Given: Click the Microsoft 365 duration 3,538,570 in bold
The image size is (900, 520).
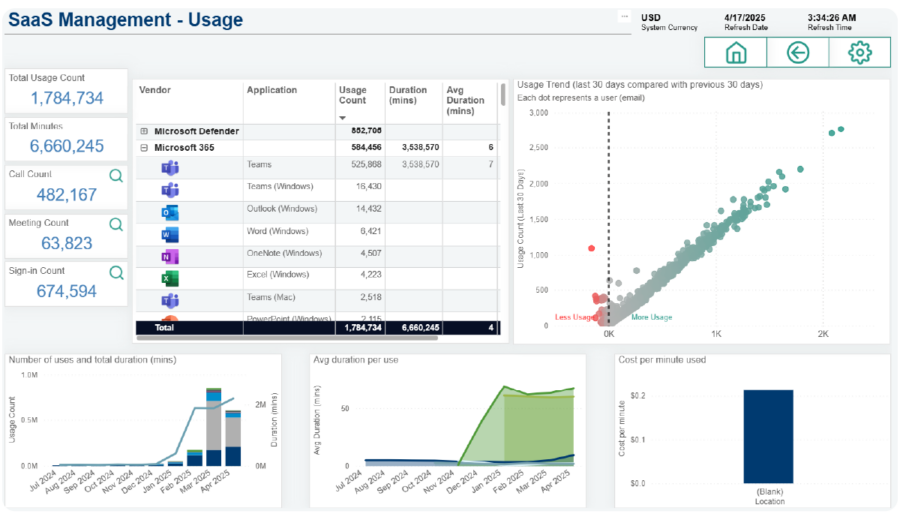Looking at the screenshot, I should [x=421, y=148].
